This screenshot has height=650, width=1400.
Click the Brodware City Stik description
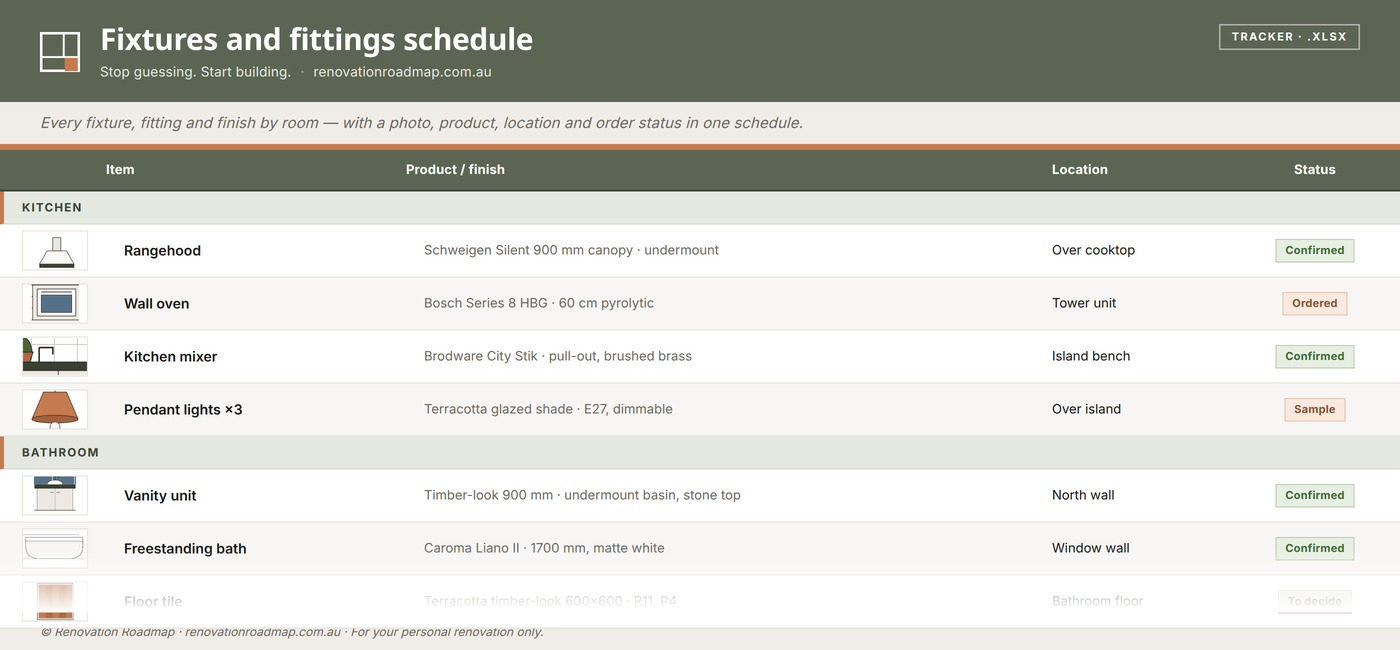point(558,357)
